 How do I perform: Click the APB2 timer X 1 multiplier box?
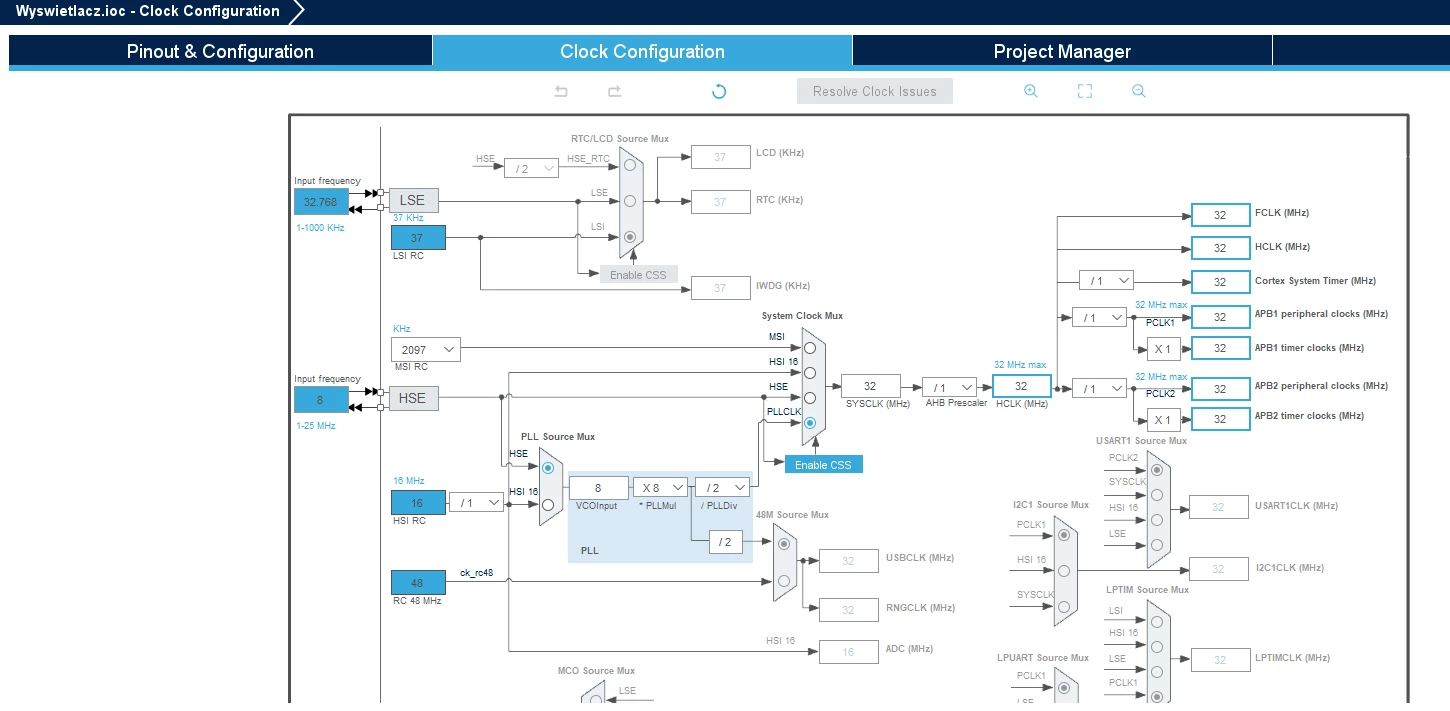pos(1162,420)
